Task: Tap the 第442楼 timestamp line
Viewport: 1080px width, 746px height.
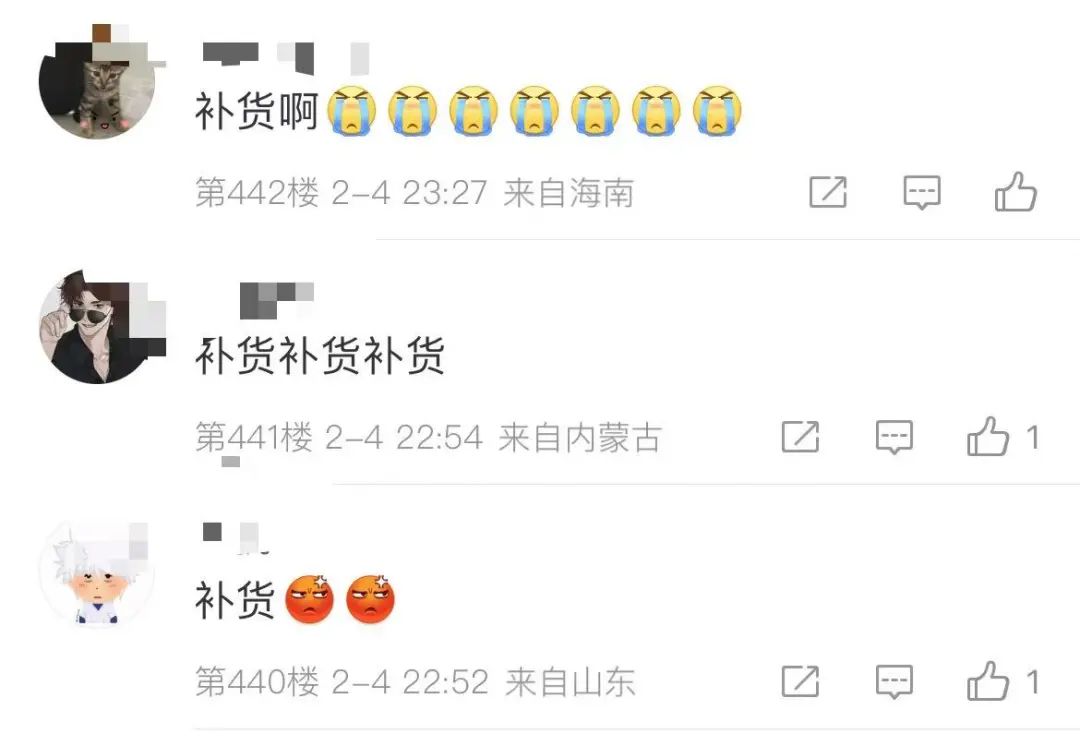Action: 414,193
